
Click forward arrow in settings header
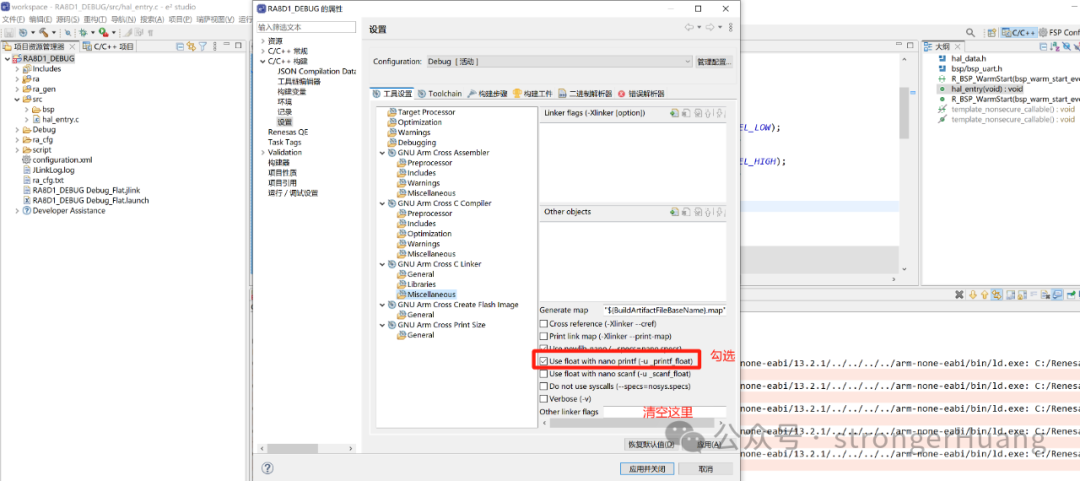coord(709,27)
